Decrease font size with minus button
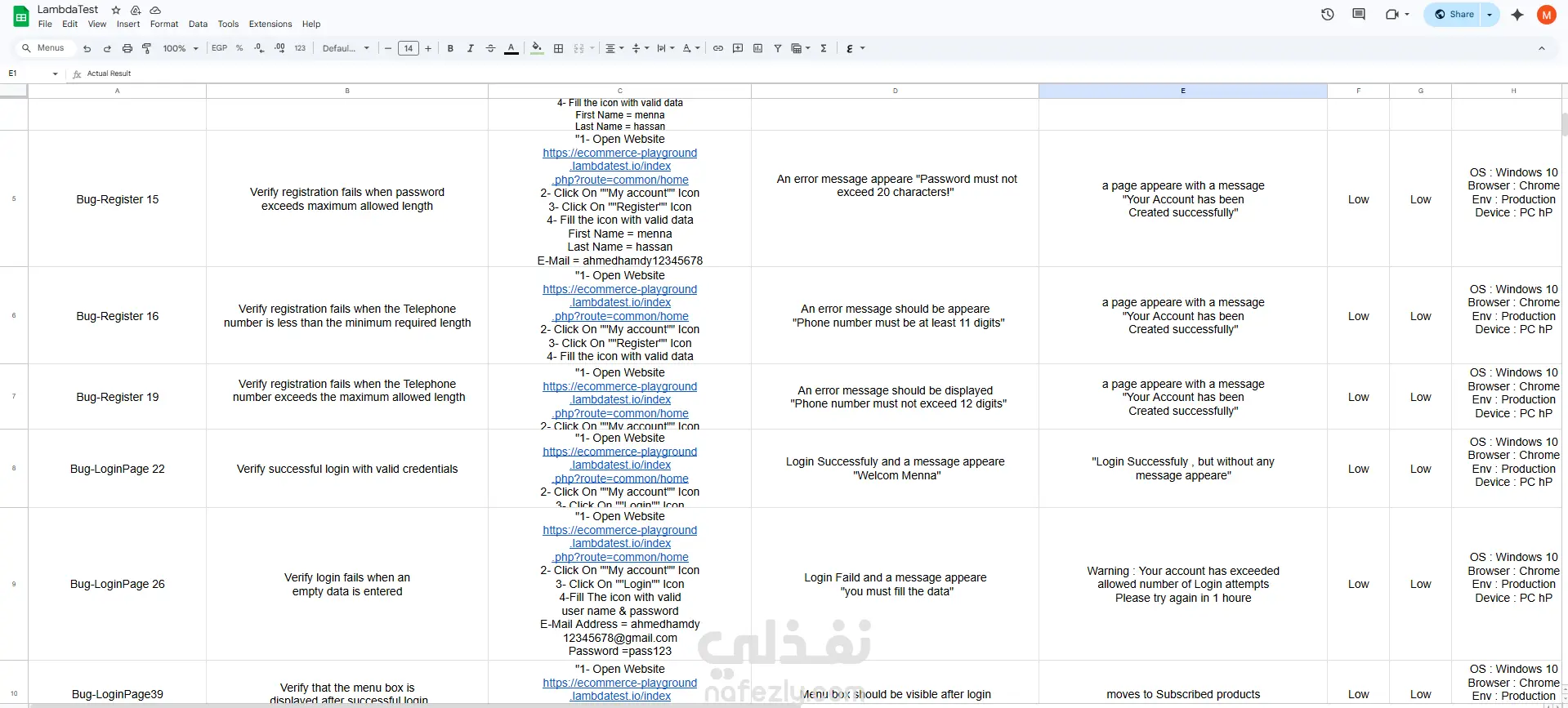This screenshot has height=708, width=1568. coord(387,48)
